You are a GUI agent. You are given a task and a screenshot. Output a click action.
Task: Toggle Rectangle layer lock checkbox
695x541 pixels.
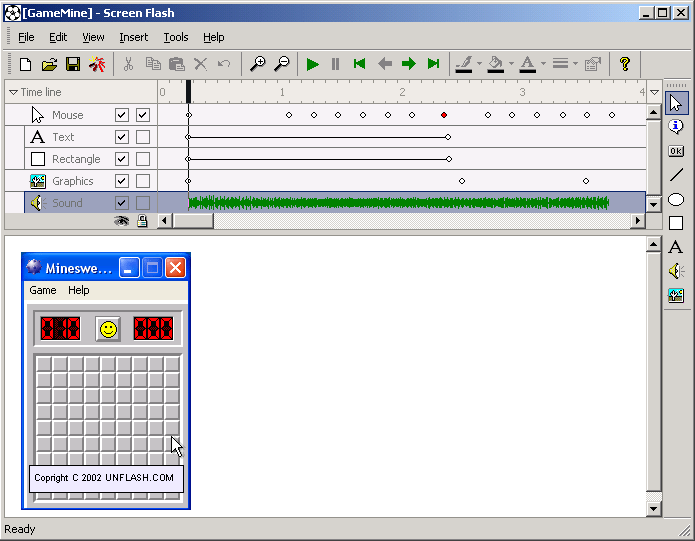tap(143, 159)
